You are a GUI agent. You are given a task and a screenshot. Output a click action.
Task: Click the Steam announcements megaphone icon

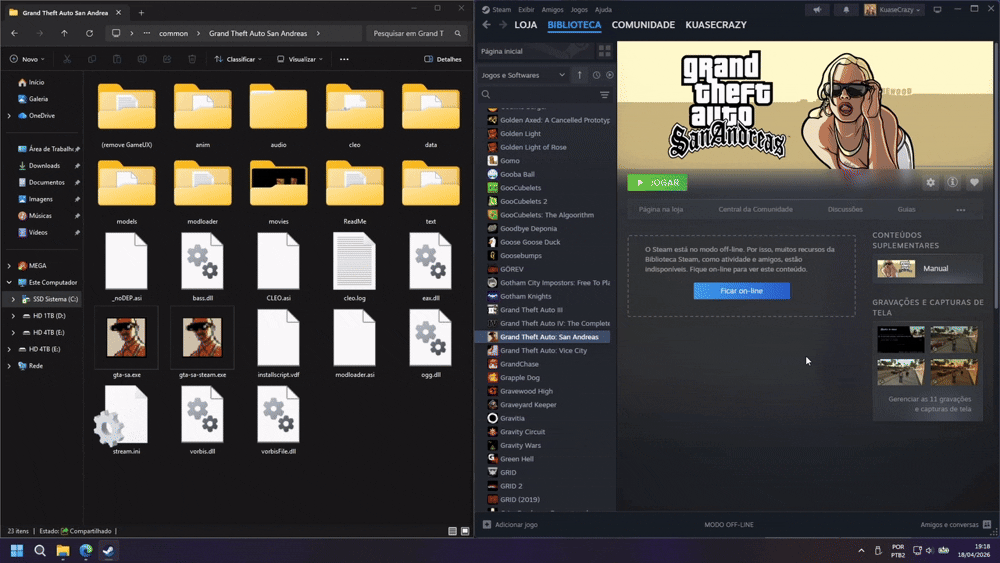[817, 10]
